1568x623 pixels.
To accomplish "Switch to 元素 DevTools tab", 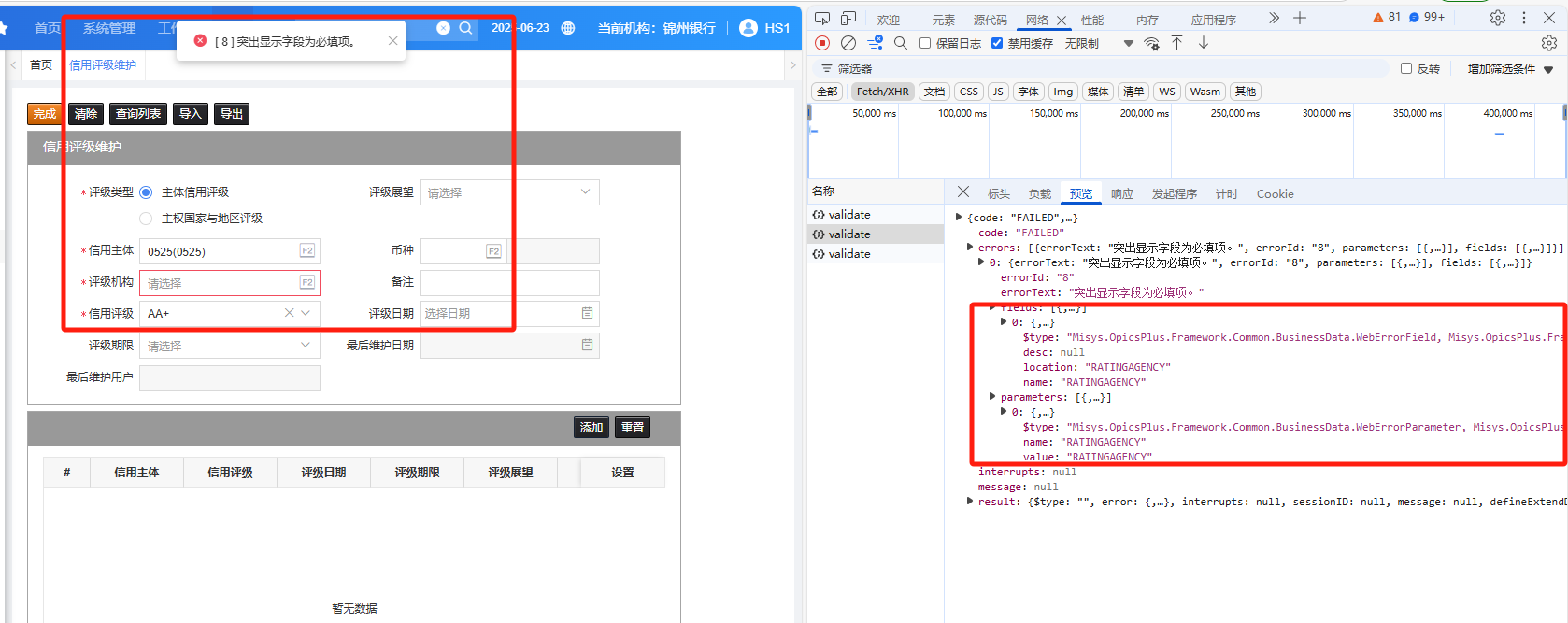I will pos(943,20).
